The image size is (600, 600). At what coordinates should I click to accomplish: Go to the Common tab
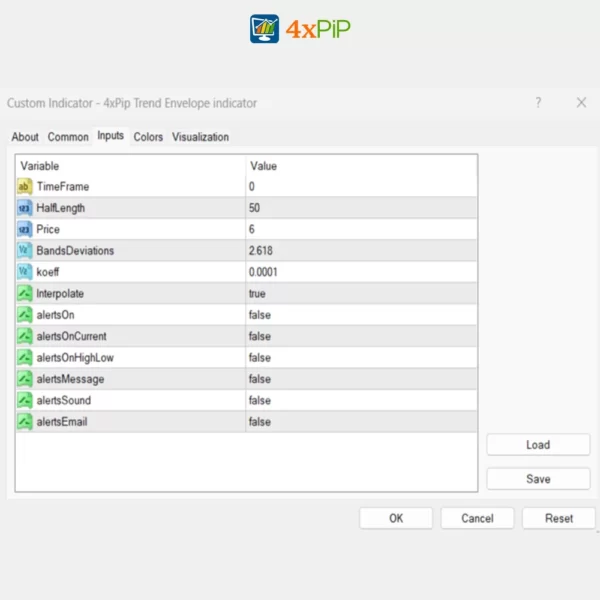pos(68,137)
